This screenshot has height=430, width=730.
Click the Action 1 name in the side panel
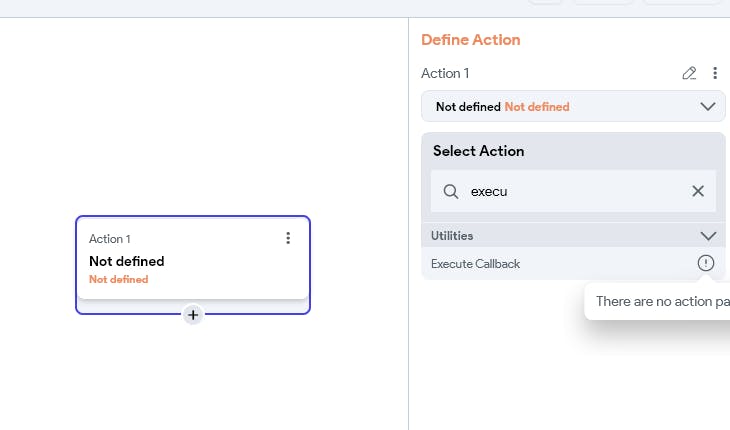point(445,73)
